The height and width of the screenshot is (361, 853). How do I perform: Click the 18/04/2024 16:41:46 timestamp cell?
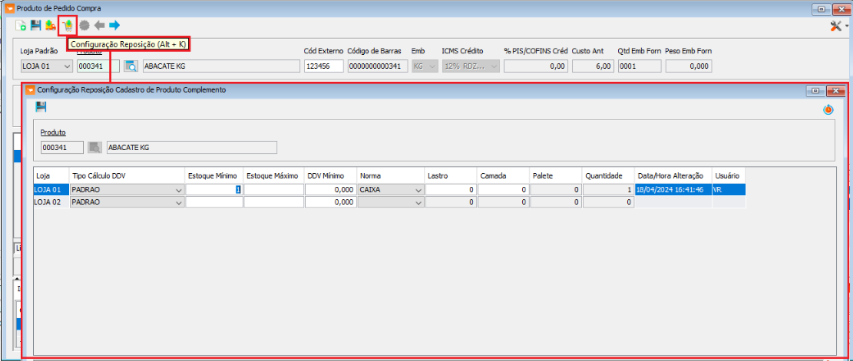[673, 190]
